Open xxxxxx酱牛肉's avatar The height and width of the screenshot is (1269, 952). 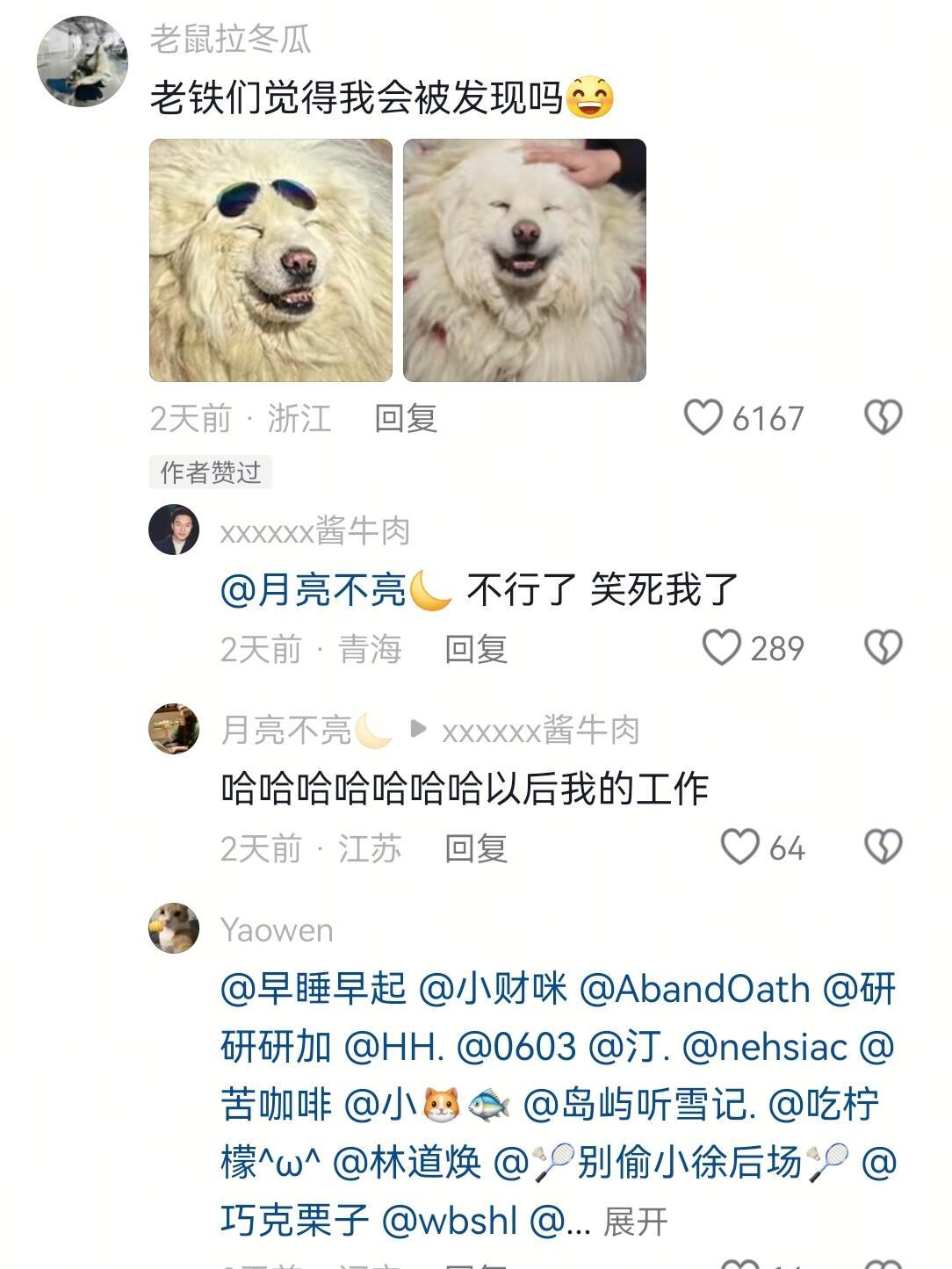point(174,530)
